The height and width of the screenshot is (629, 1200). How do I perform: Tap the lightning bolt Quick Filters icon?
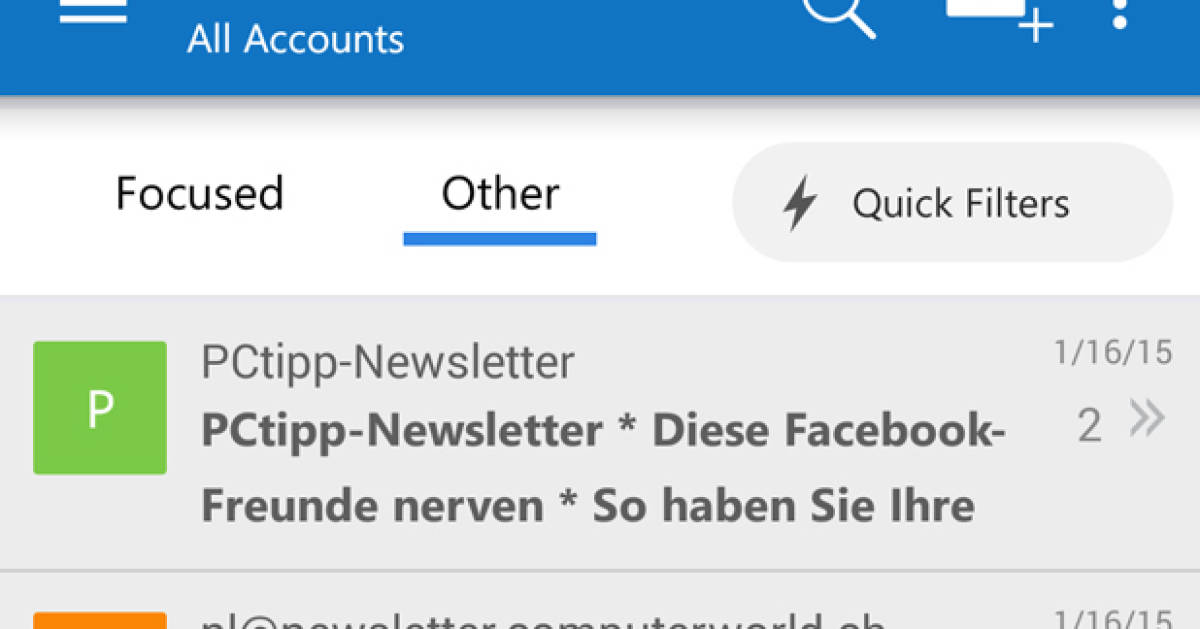(x=800, y=203)
